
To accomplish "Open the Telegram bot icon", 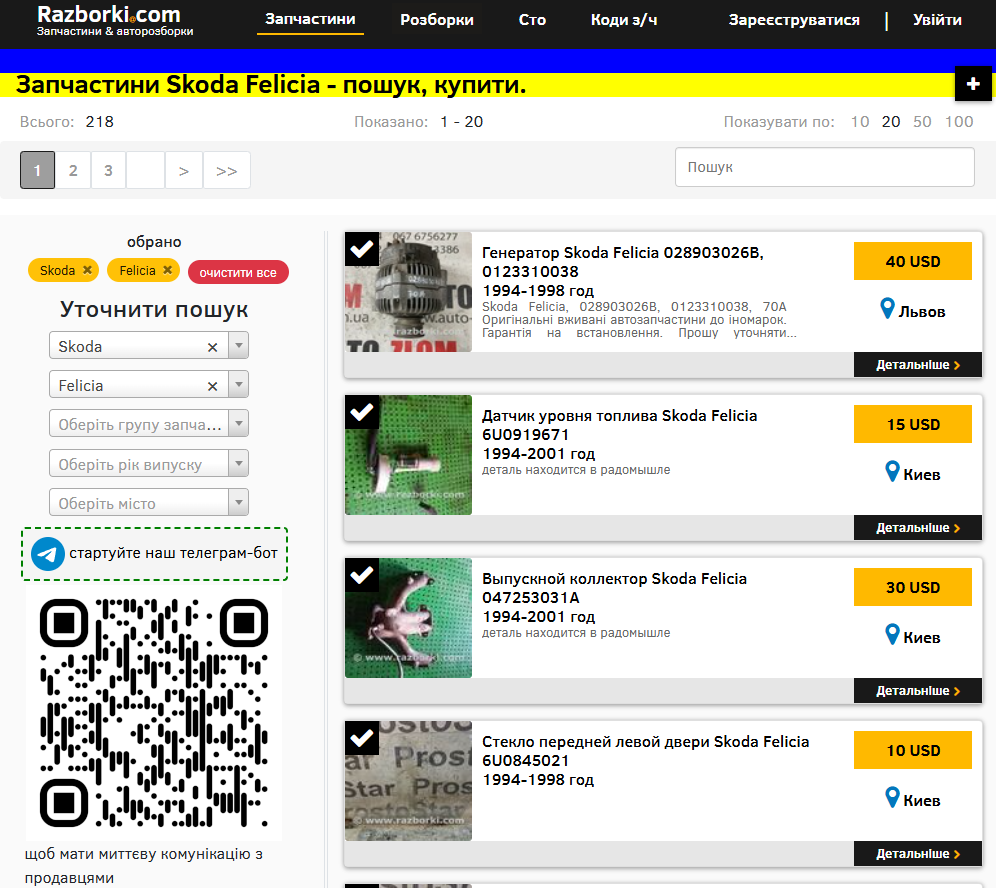I will tap(48, 553).
